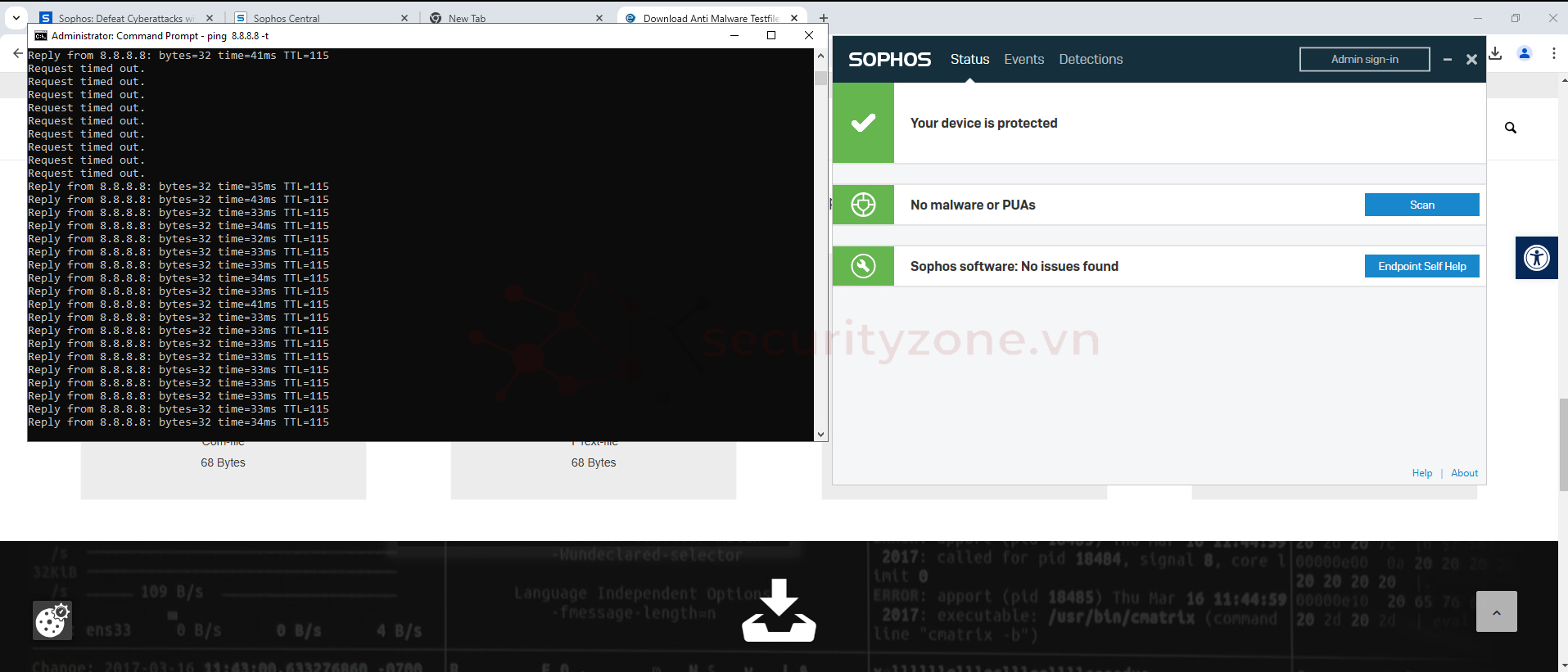Select the Status tab in Sophos
This screenshot has height=672, width=1568.
click(x=969, y=59)
